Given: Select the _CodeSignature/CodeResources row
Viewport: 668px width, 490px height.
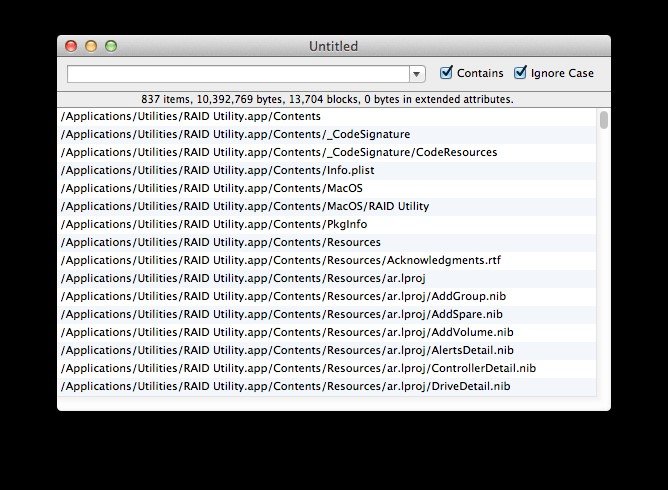Looking at the screenshot, I should [x=327, y=152].
